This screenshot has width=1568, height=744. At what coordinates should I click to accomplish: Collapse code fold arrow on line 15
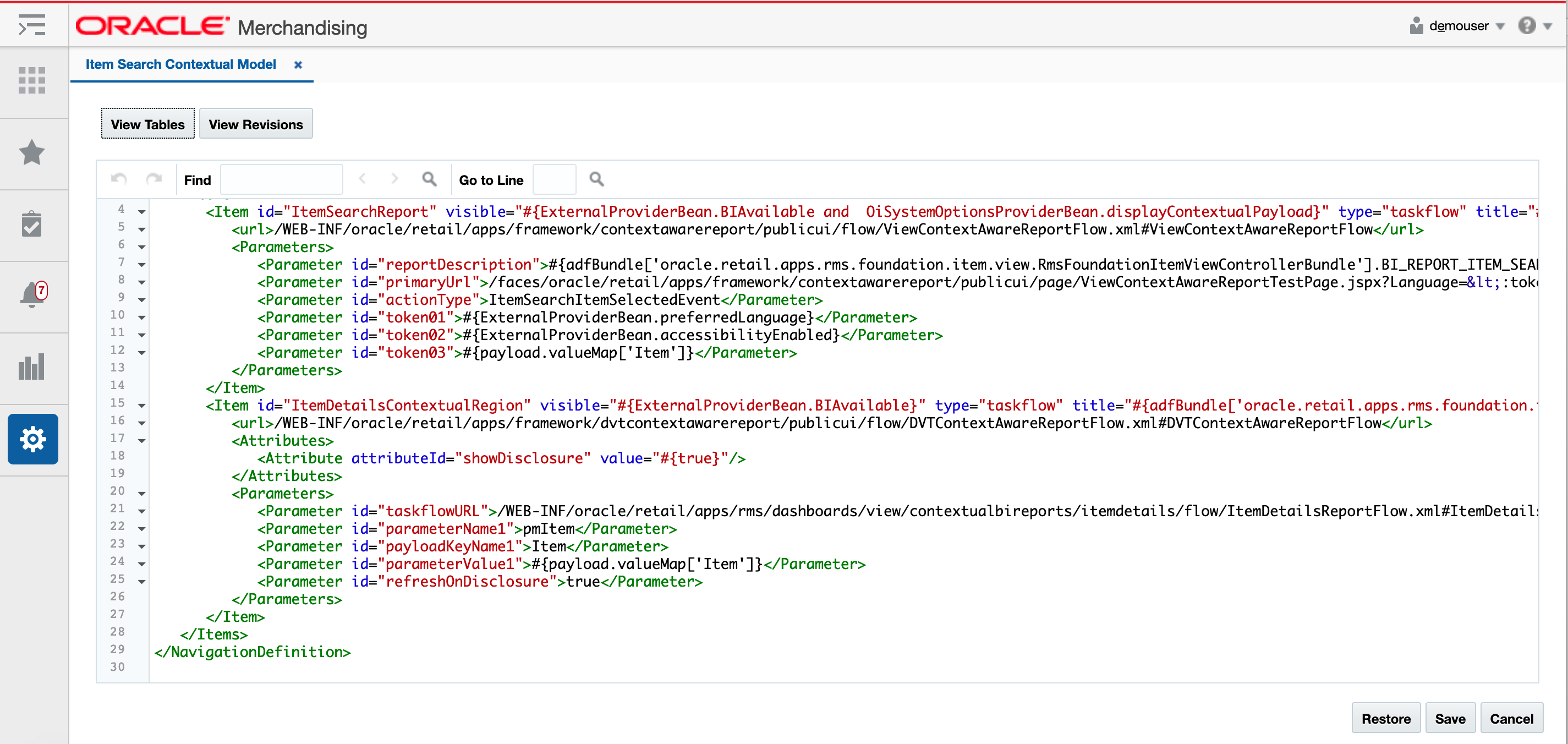point(141,406)
